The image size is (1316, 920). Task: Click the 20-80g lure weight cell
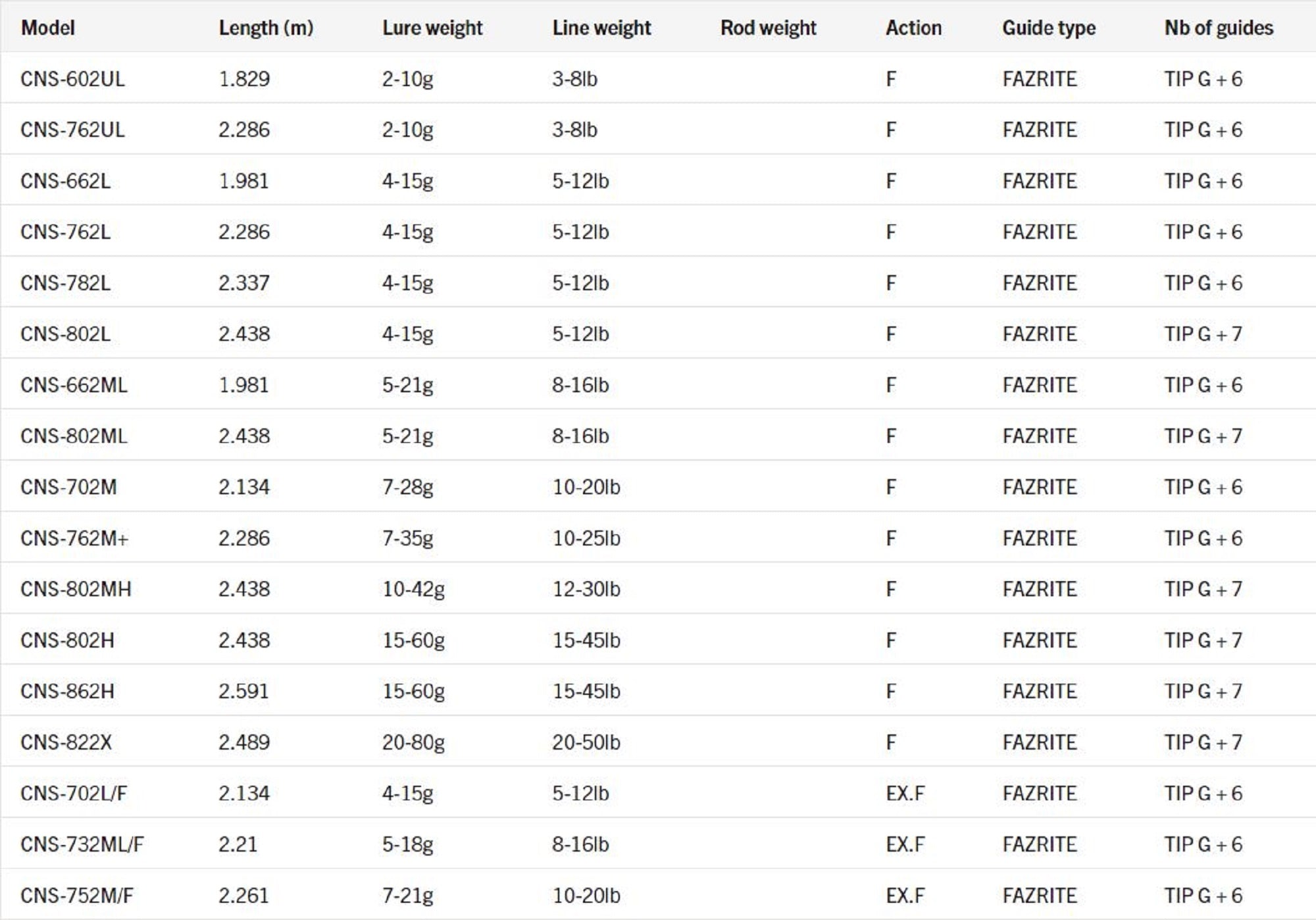tap(413, 742)
